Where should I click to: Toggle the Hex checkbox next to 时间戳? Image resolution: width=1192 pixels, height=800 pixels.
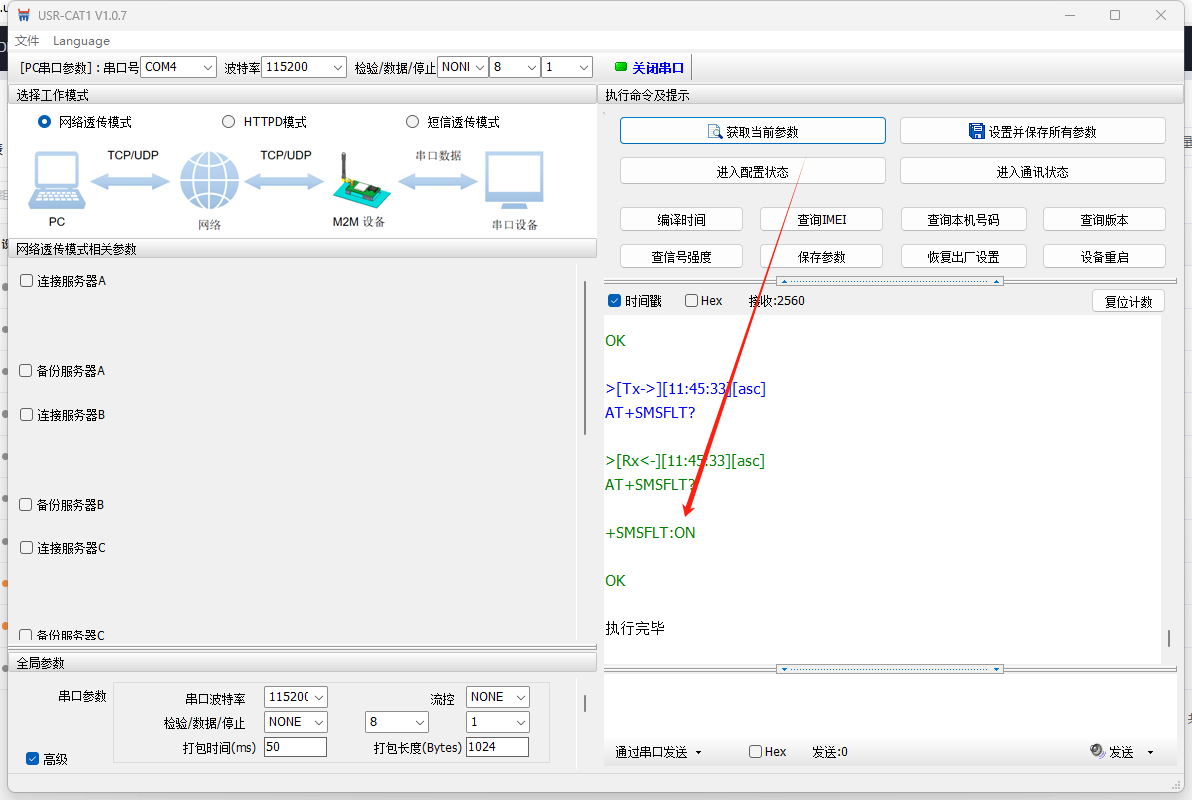pos(691,301)
